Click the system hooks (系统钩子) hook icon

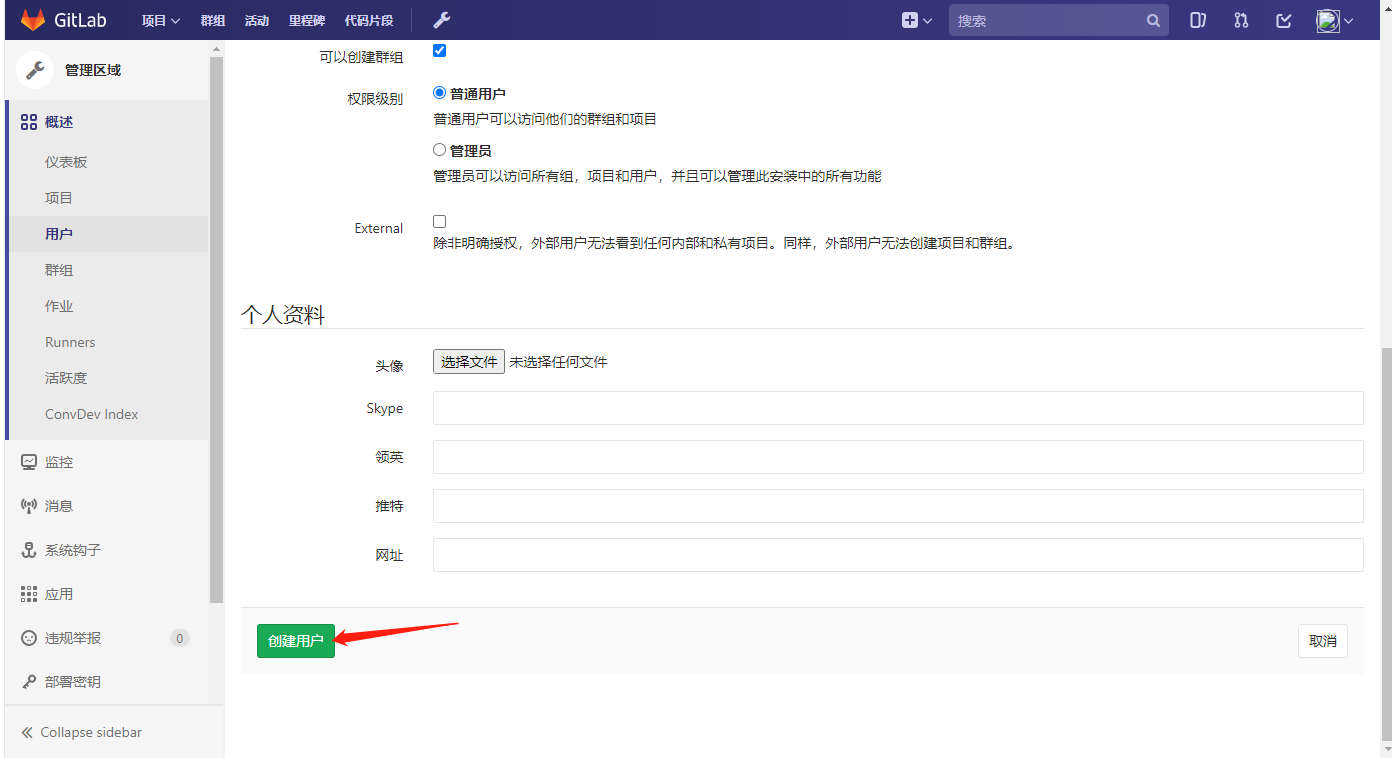coord(29,549)
